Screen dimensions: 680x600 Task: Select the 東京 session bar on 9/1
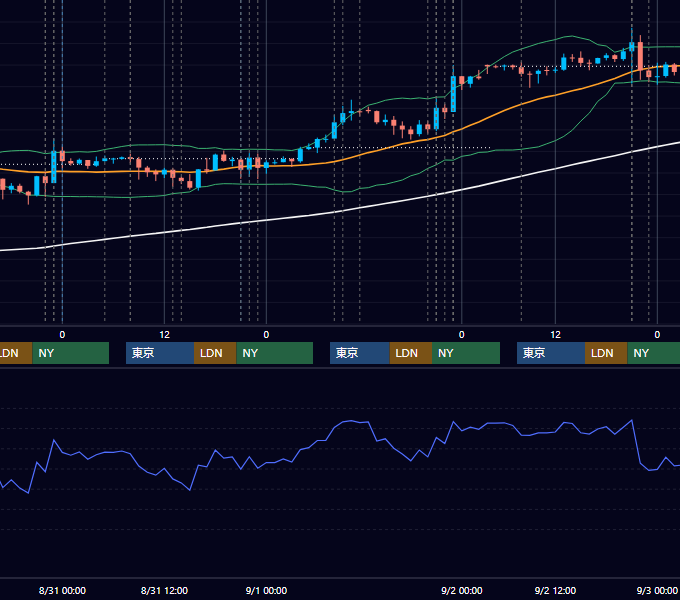pyautogui.click(x=360, y=353)
